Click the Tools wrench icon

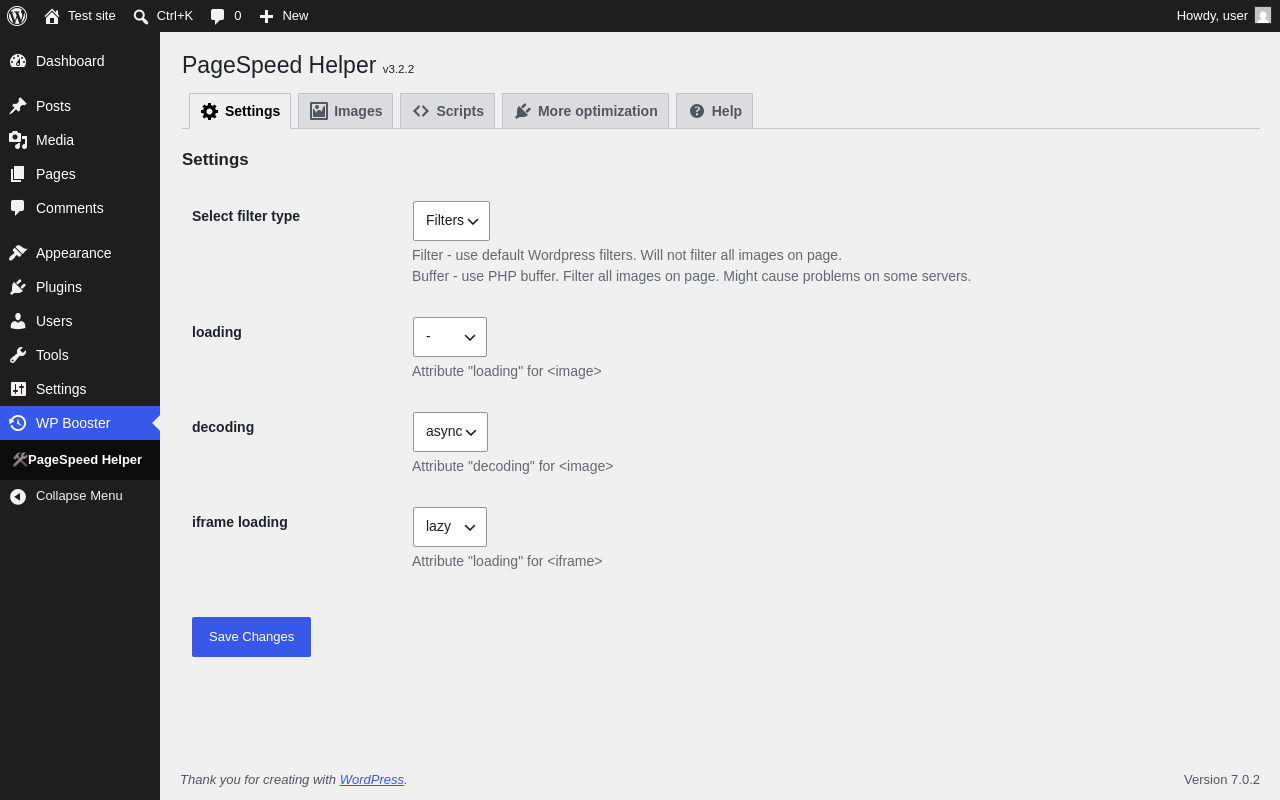[18, 355]
